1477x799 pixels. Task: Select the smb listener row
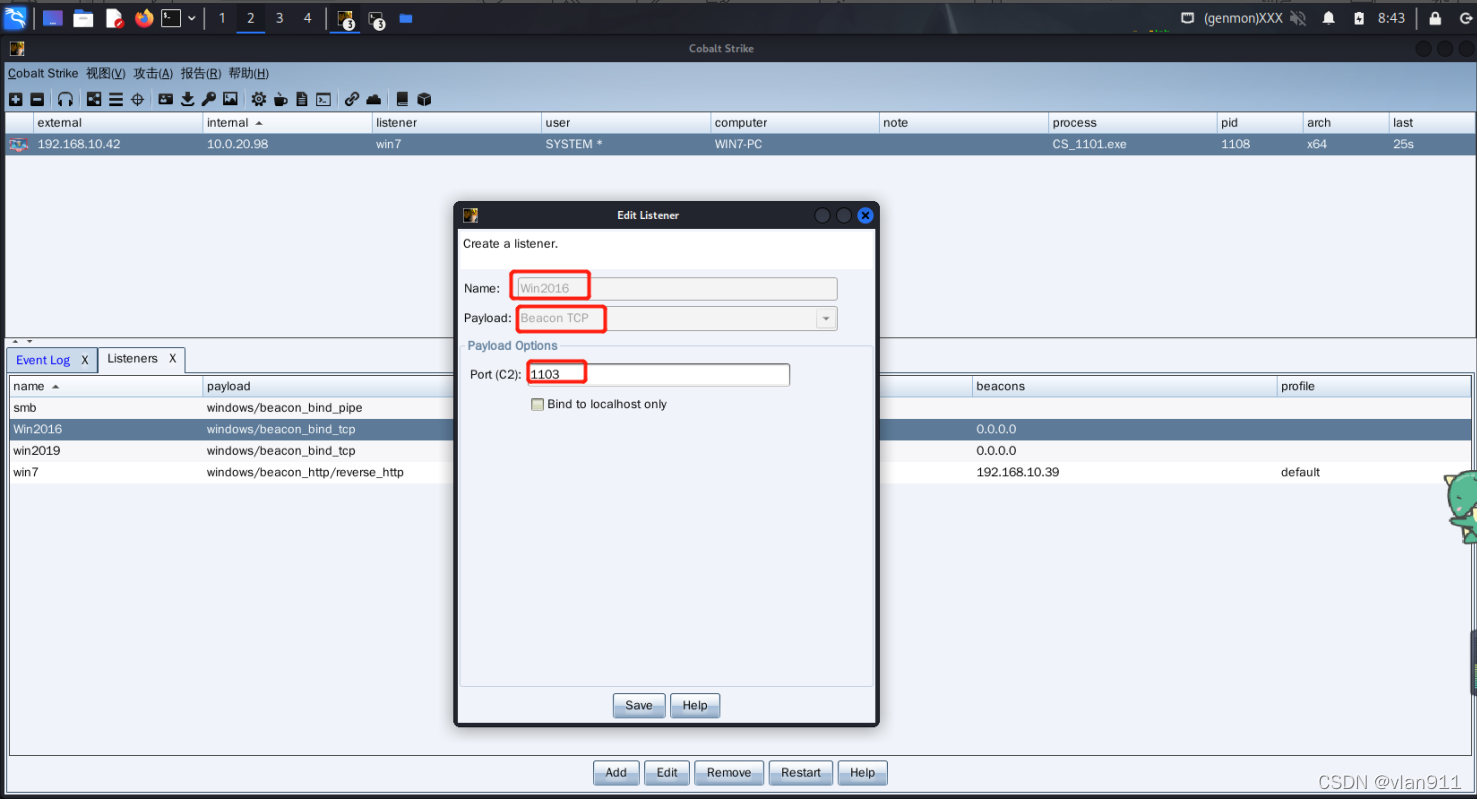pyautogui.click(x=740, y=407)
